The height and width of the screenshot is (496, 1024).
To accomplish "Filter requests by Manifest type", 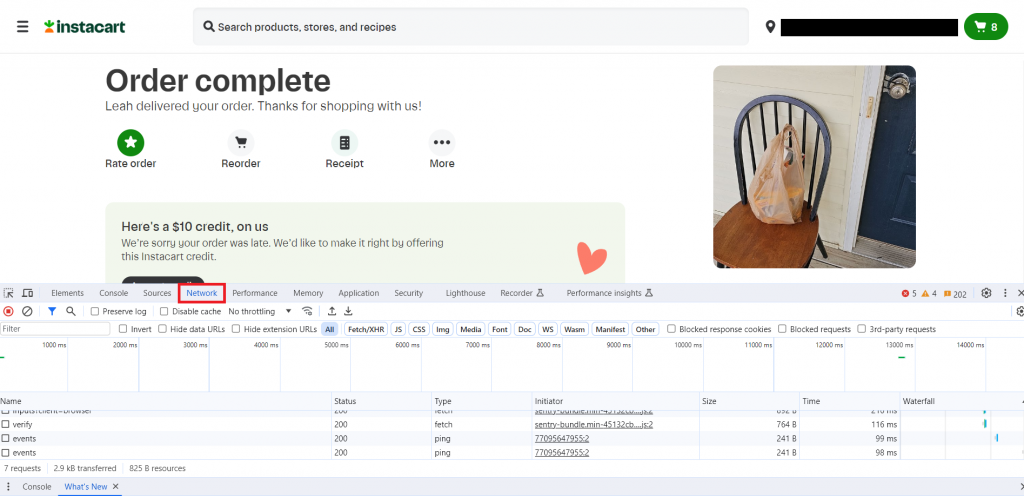I will coord(611,330).
